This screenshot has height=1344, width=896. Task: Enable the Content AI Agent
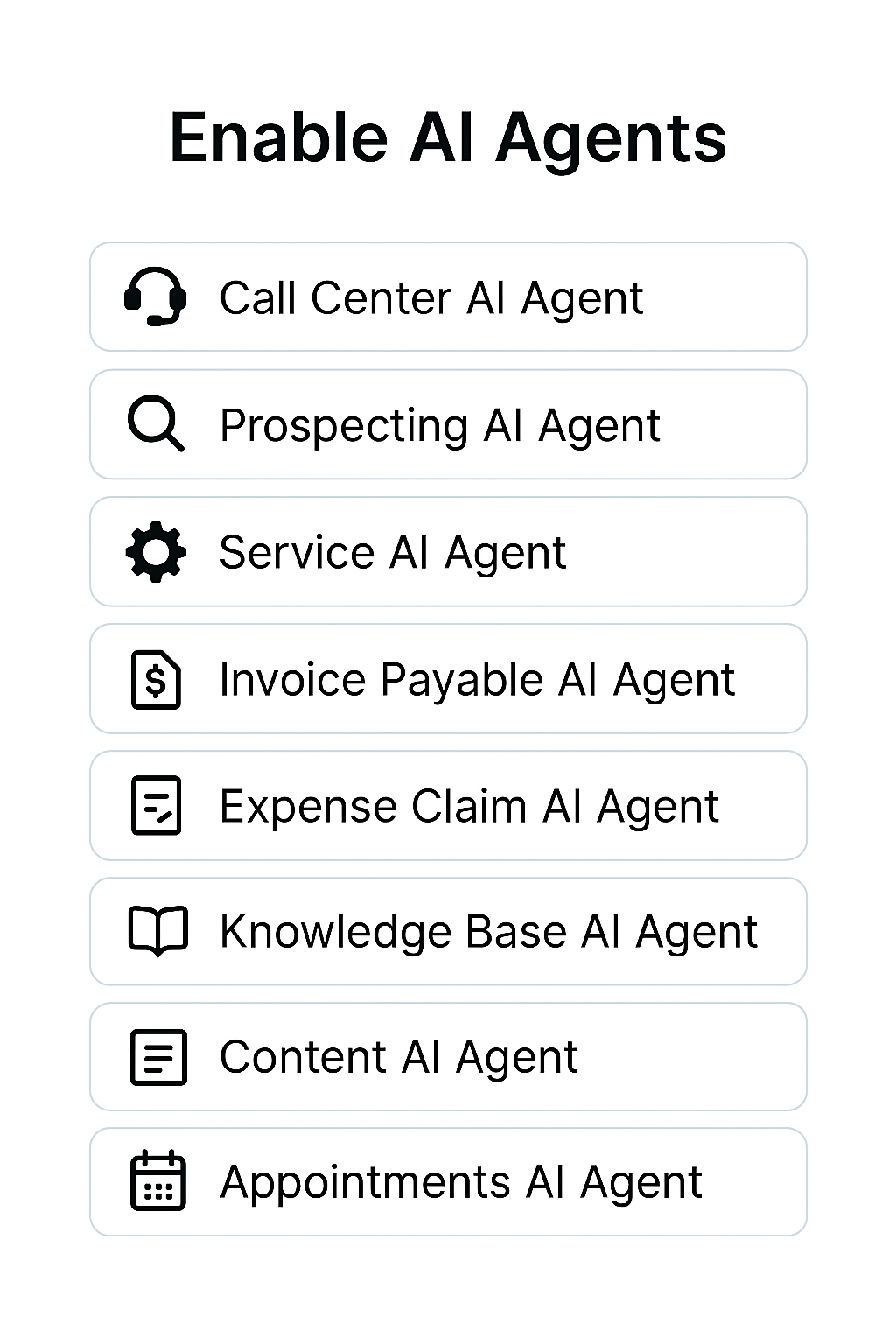[448, 1056]
